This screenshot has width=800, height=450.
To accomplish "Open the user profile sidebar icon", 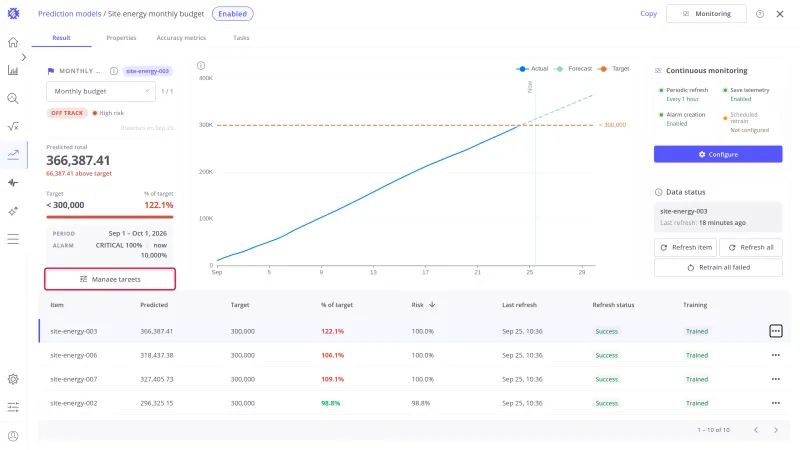I will [x=13, y=436].
